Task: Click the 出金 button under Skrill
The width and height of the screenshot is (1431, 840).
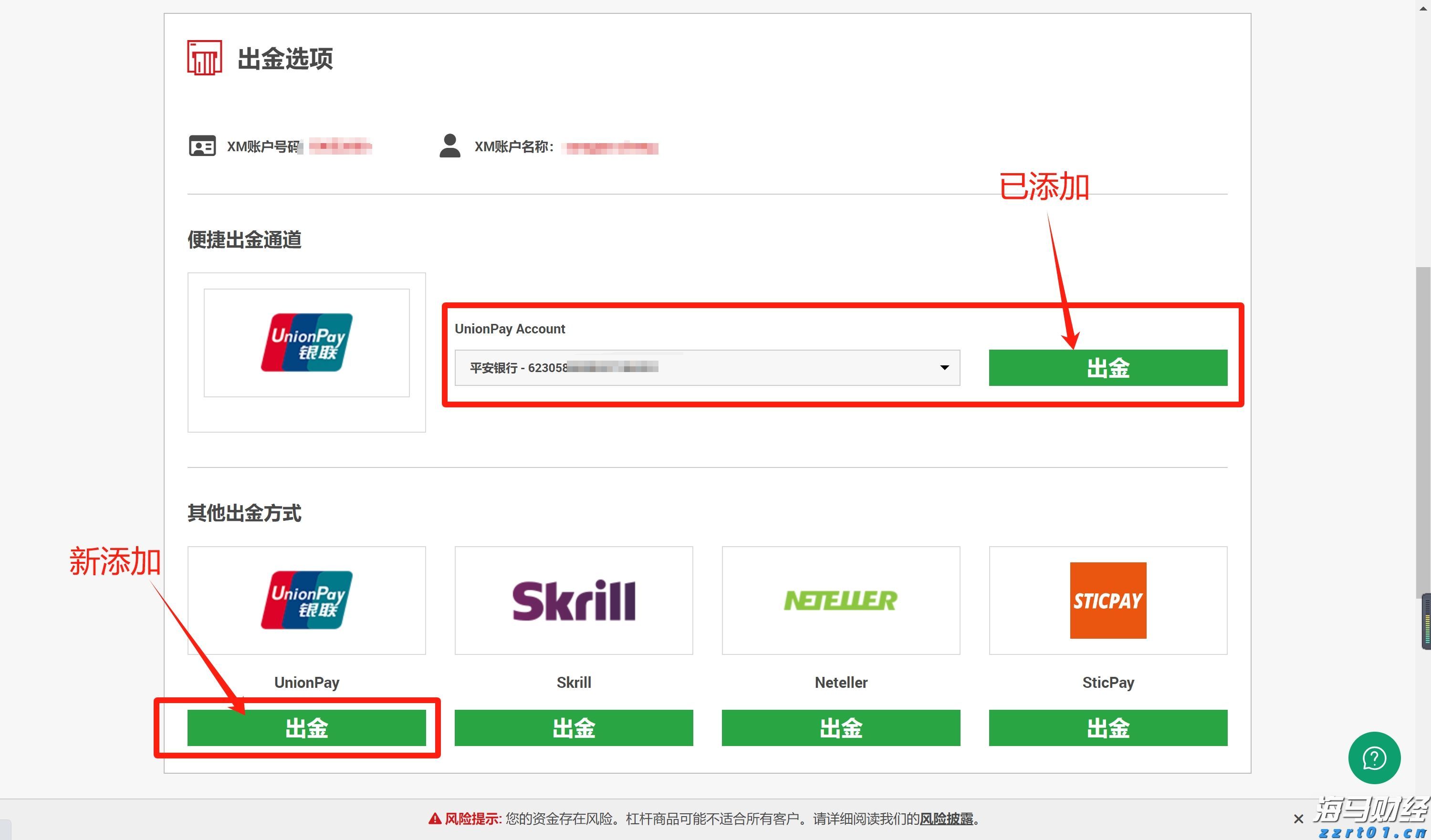Action: (574, 728)
